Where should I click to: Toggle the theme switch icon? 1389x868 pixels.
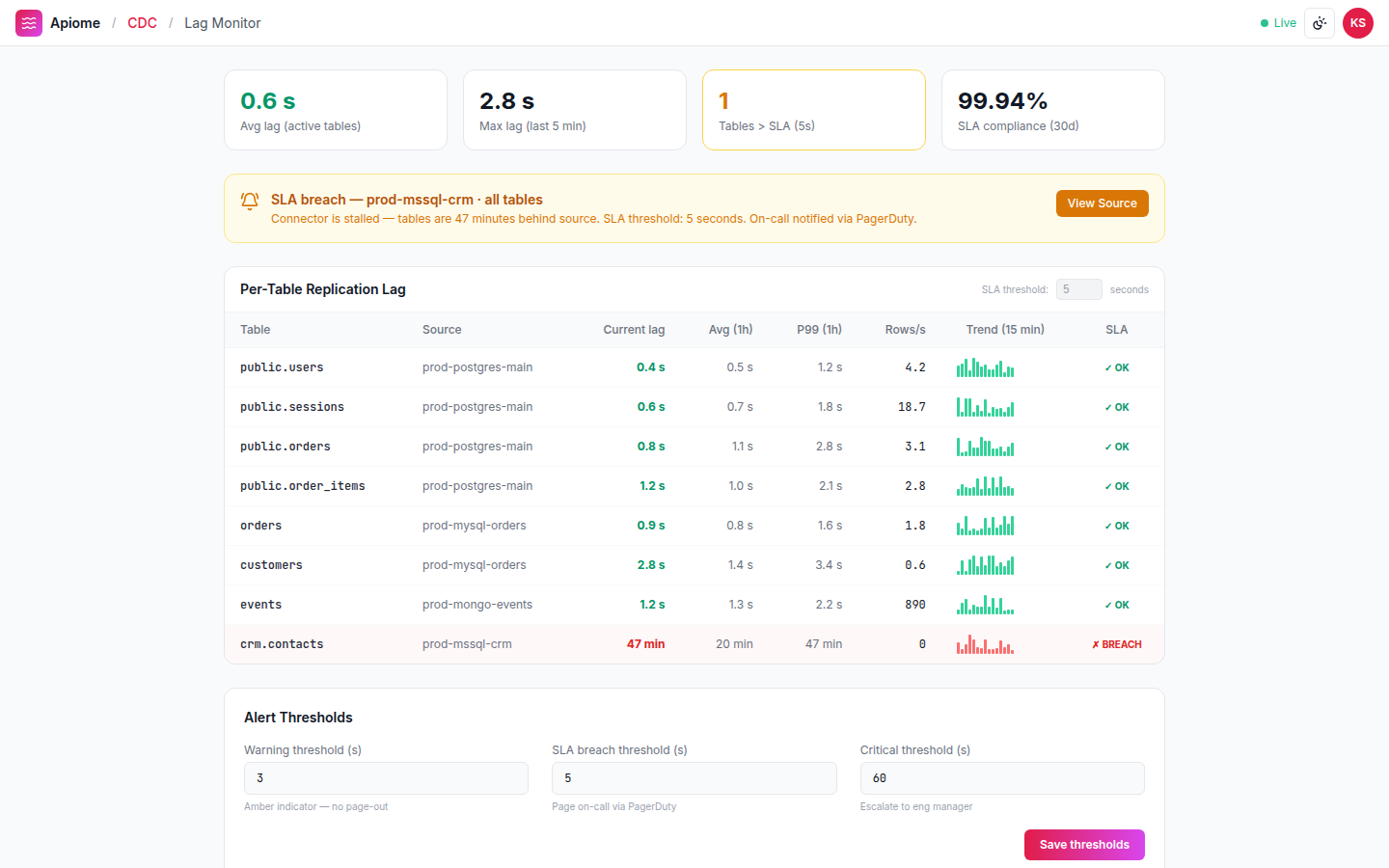pyautogui.click(x=1320, y=23)
